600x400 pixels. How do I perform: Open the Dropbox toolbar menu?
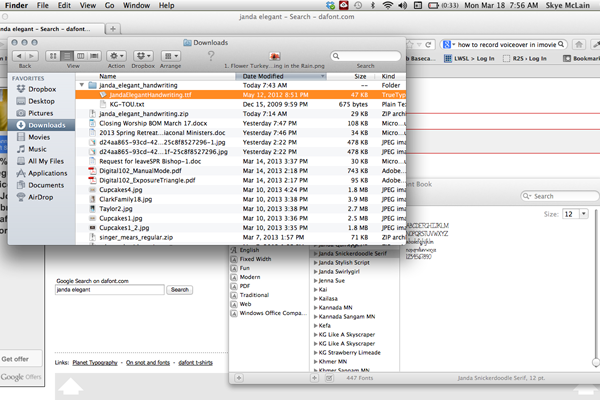pos(143,56)
